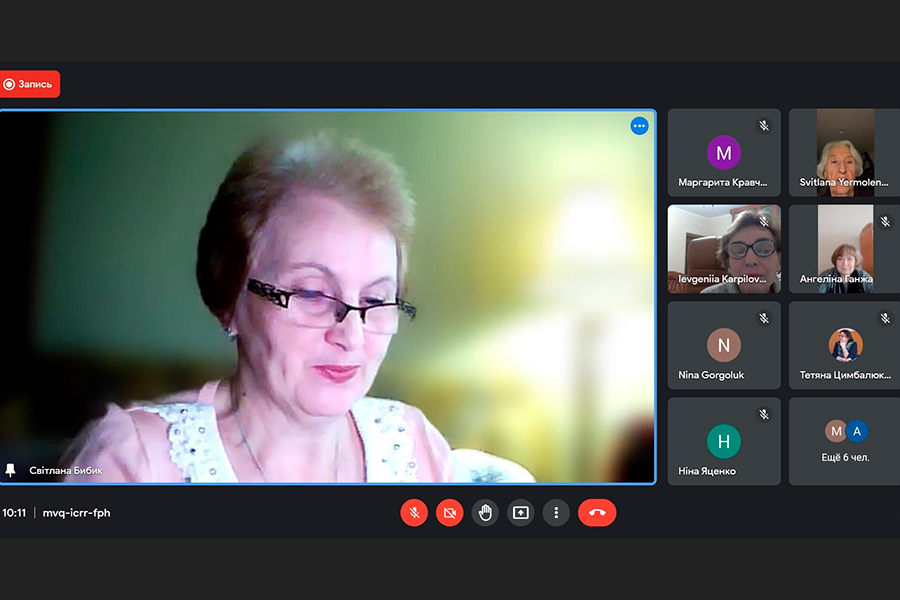The width and height of the screenshot is (900, 600).
Task: Click the brown N avatar
Action: 724,345
